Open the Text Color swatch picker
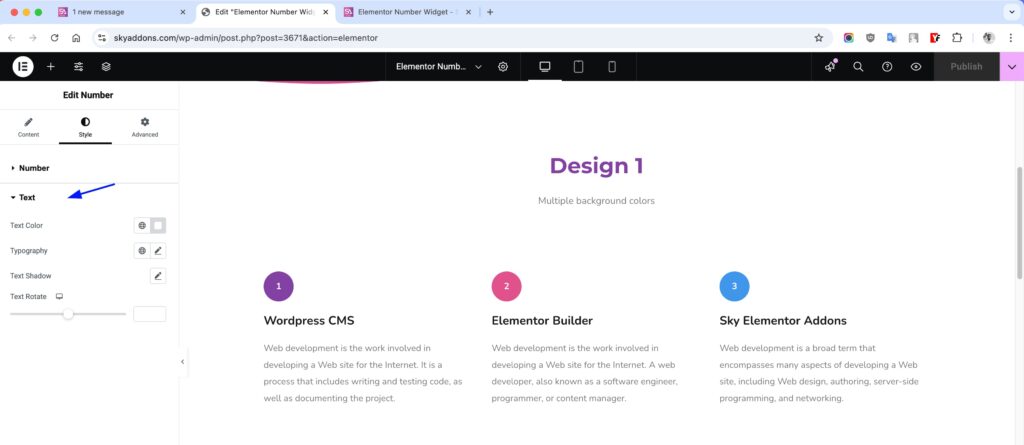This screenshot has width=1024, height=445. point(158,225)
